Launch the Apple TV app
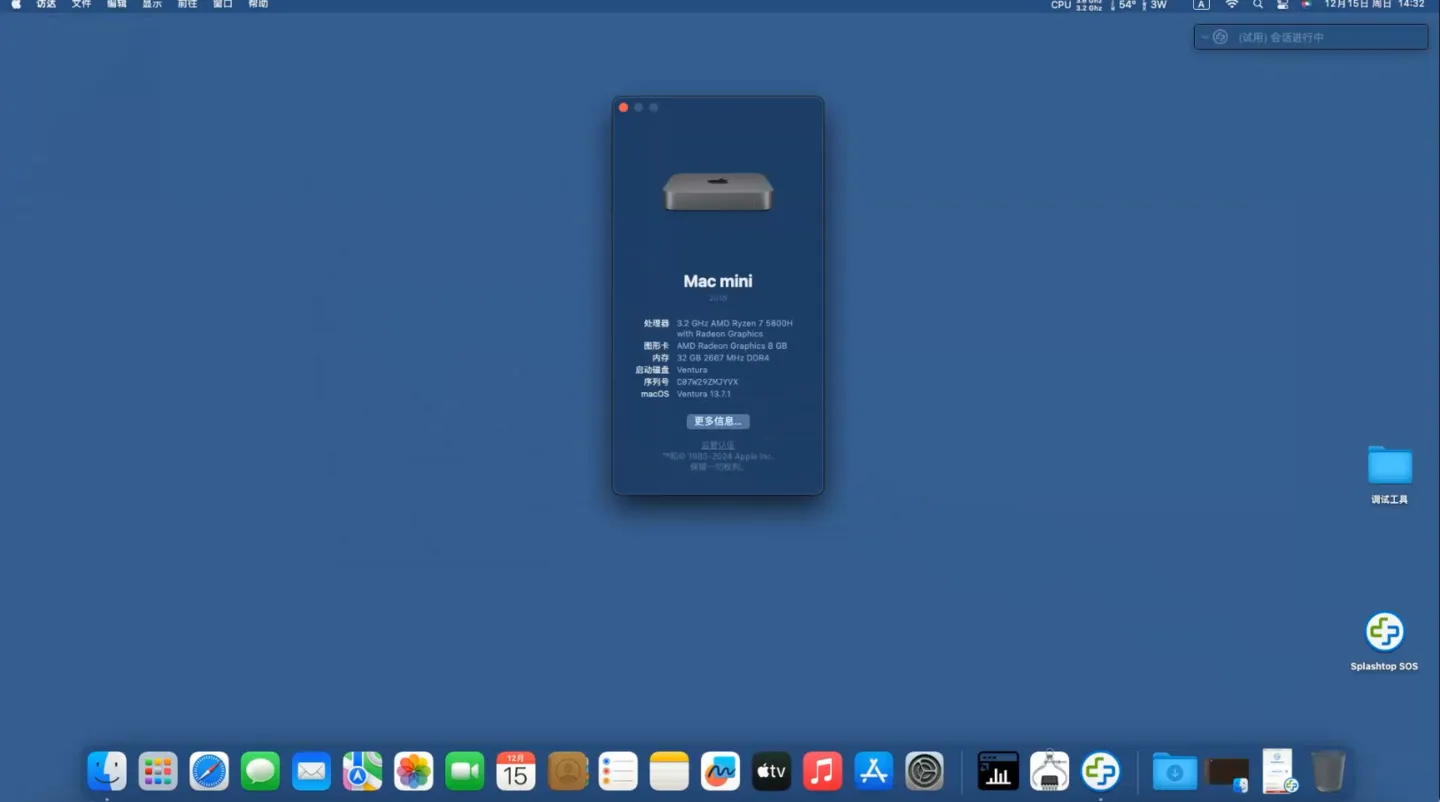The height and width of the screenshot is (802, 1440). tap(771, 771)
